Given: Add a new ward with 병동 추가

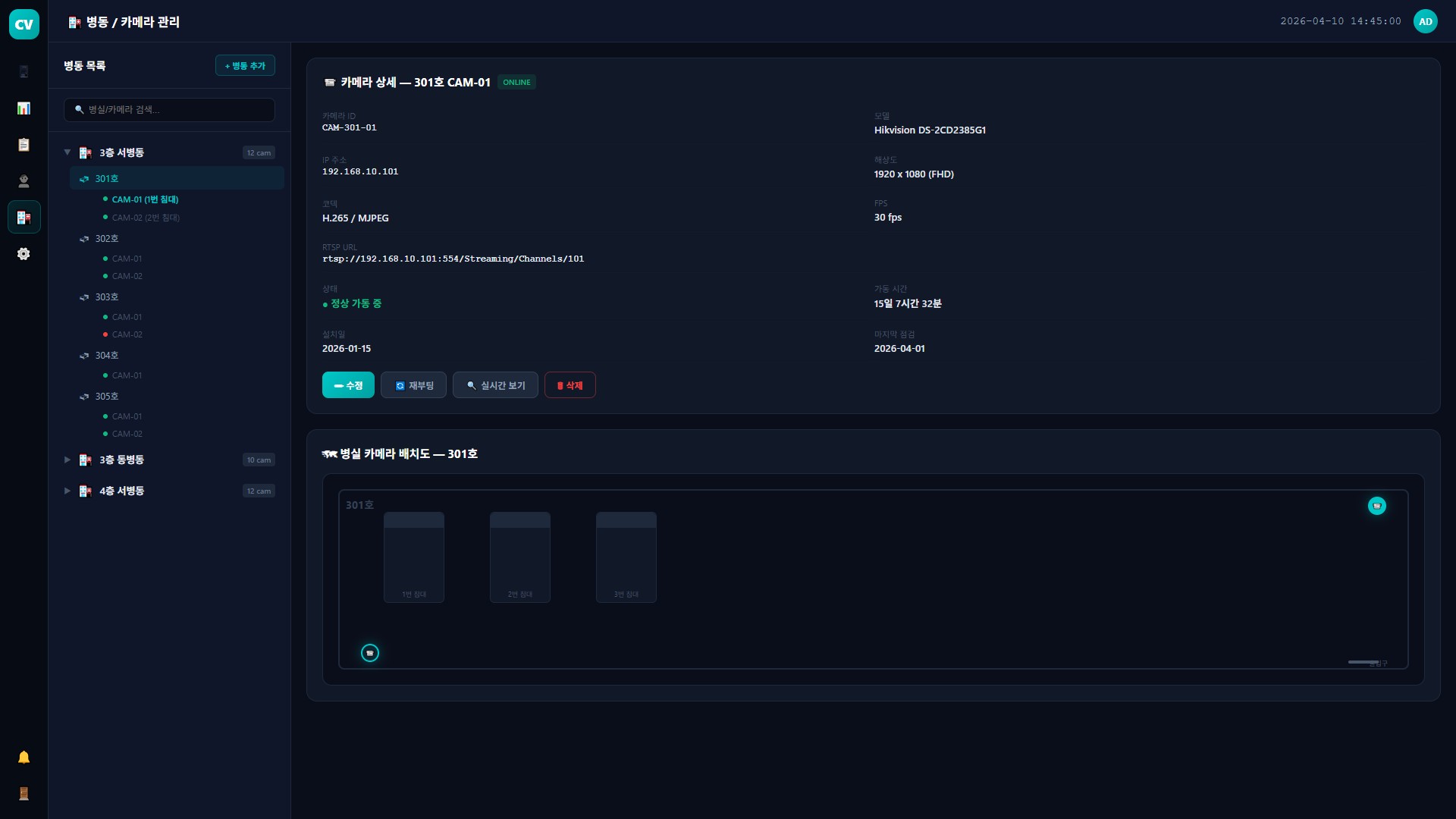Looking at the screenshot, I should point(245,66).
